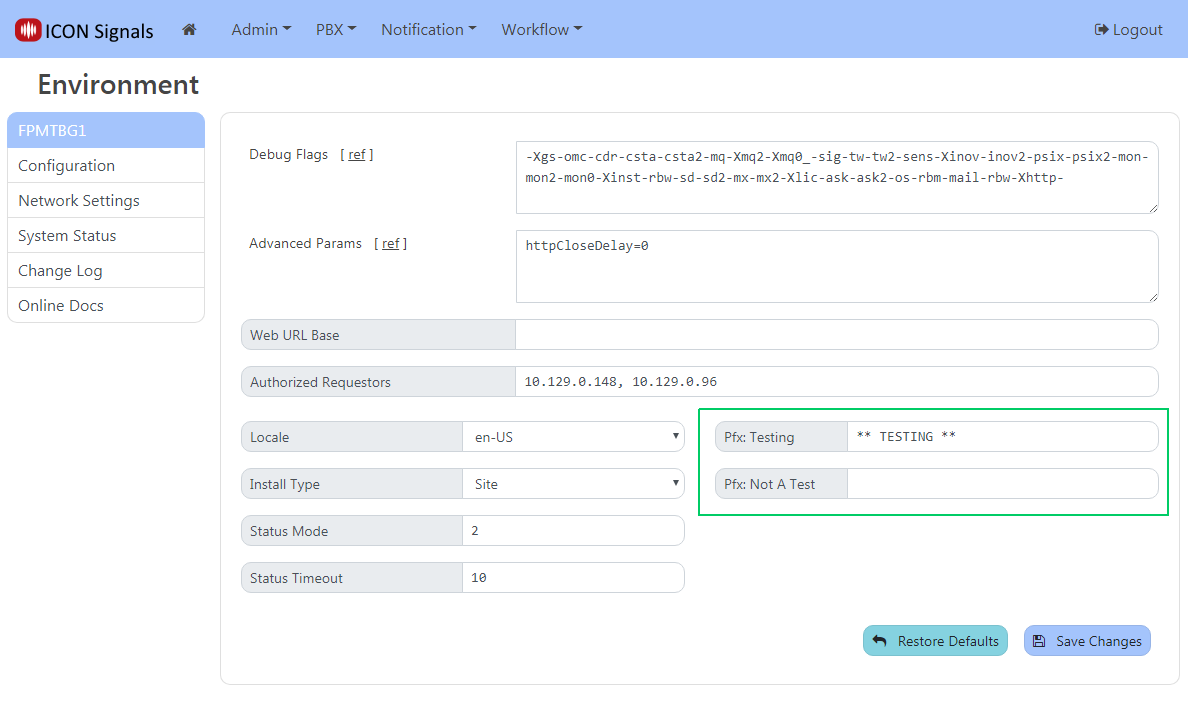Open the Admin dropdown menu
This screenshot has width=1188, height=702.
[x=260, y=30]
